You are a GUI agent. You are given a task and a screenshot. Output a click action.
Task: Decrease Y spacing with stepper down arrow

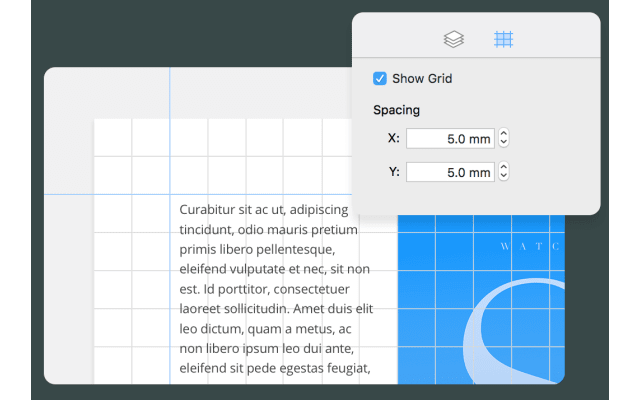pos(504,176)
